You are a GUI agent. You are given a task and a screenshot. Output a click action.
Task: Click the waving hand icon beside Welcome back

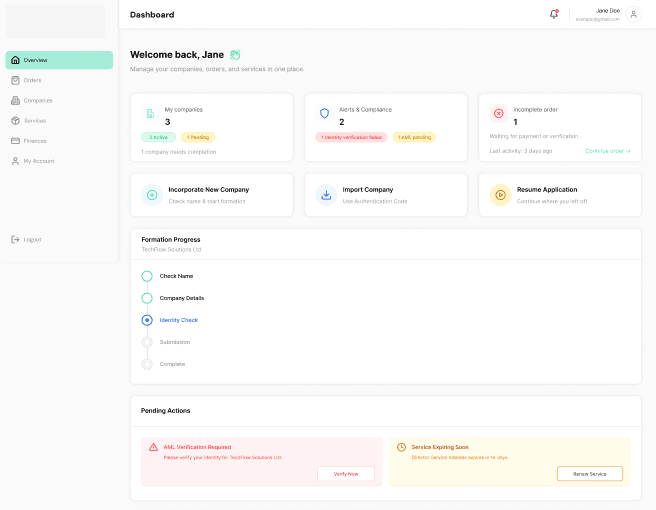[x=235, y=55]
